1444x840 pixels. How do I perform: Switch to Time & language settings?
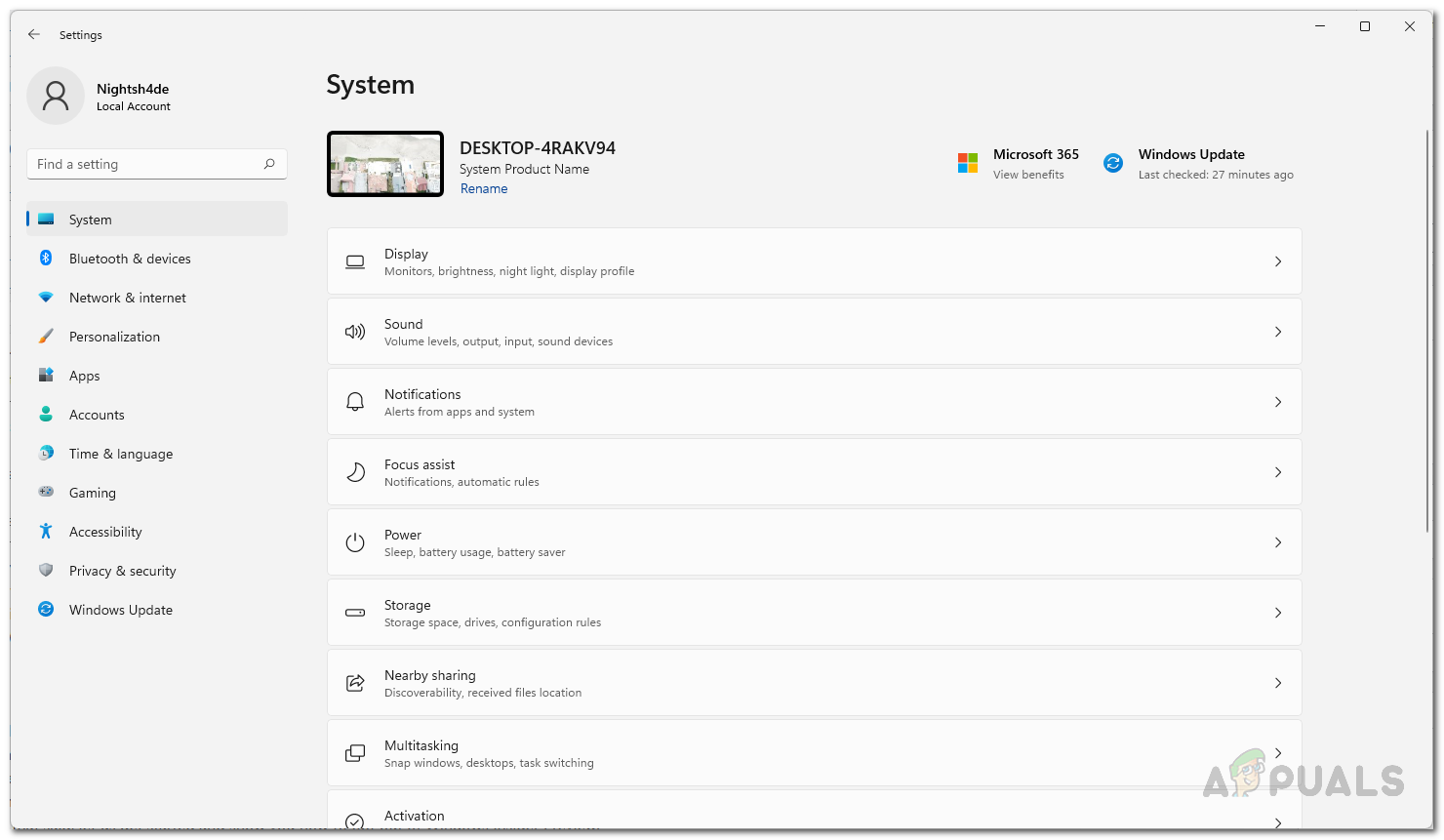tap(121, 454)
